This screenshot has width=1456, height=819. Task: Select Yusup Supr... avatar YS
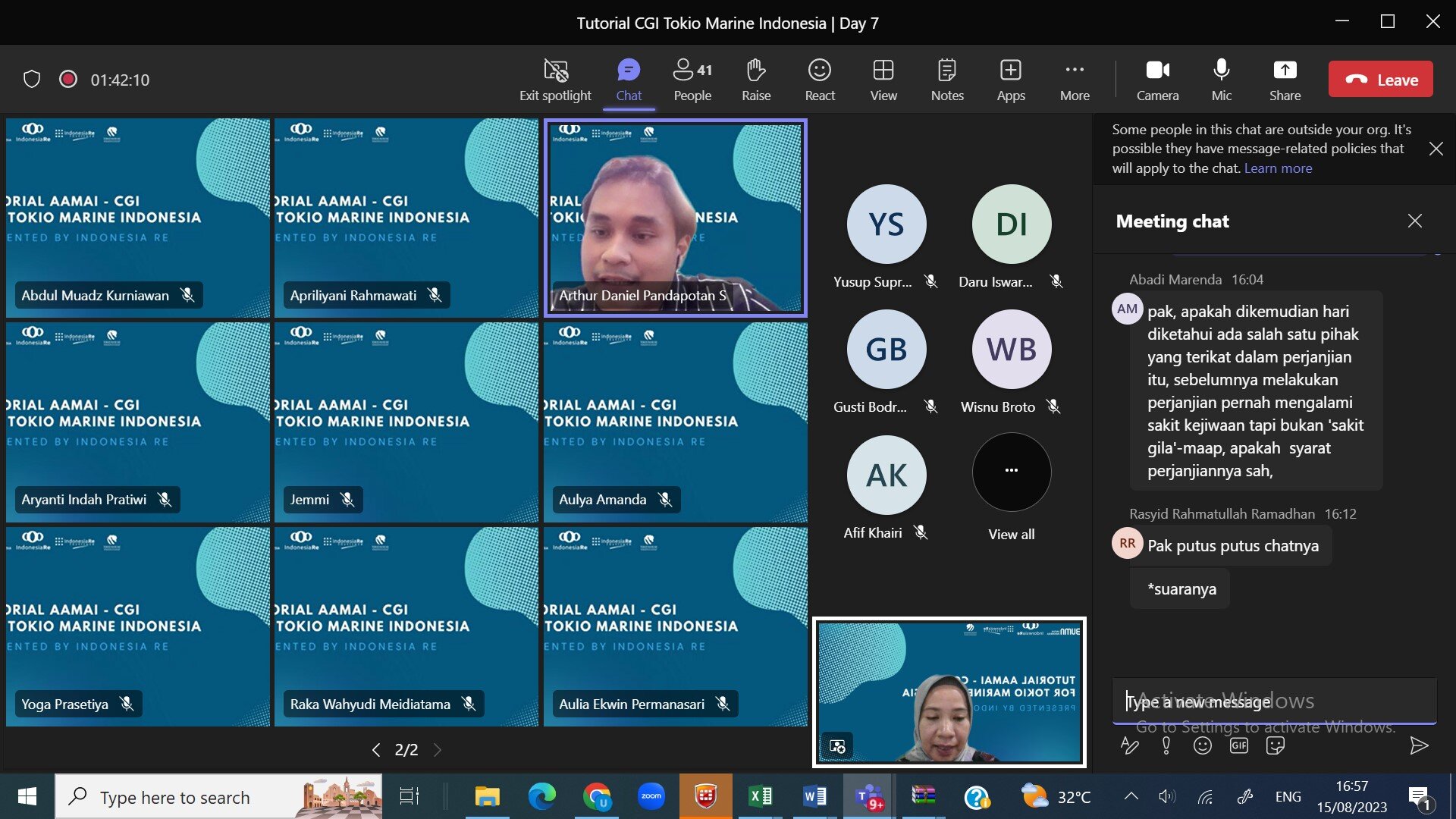click(x=886, y=224)
